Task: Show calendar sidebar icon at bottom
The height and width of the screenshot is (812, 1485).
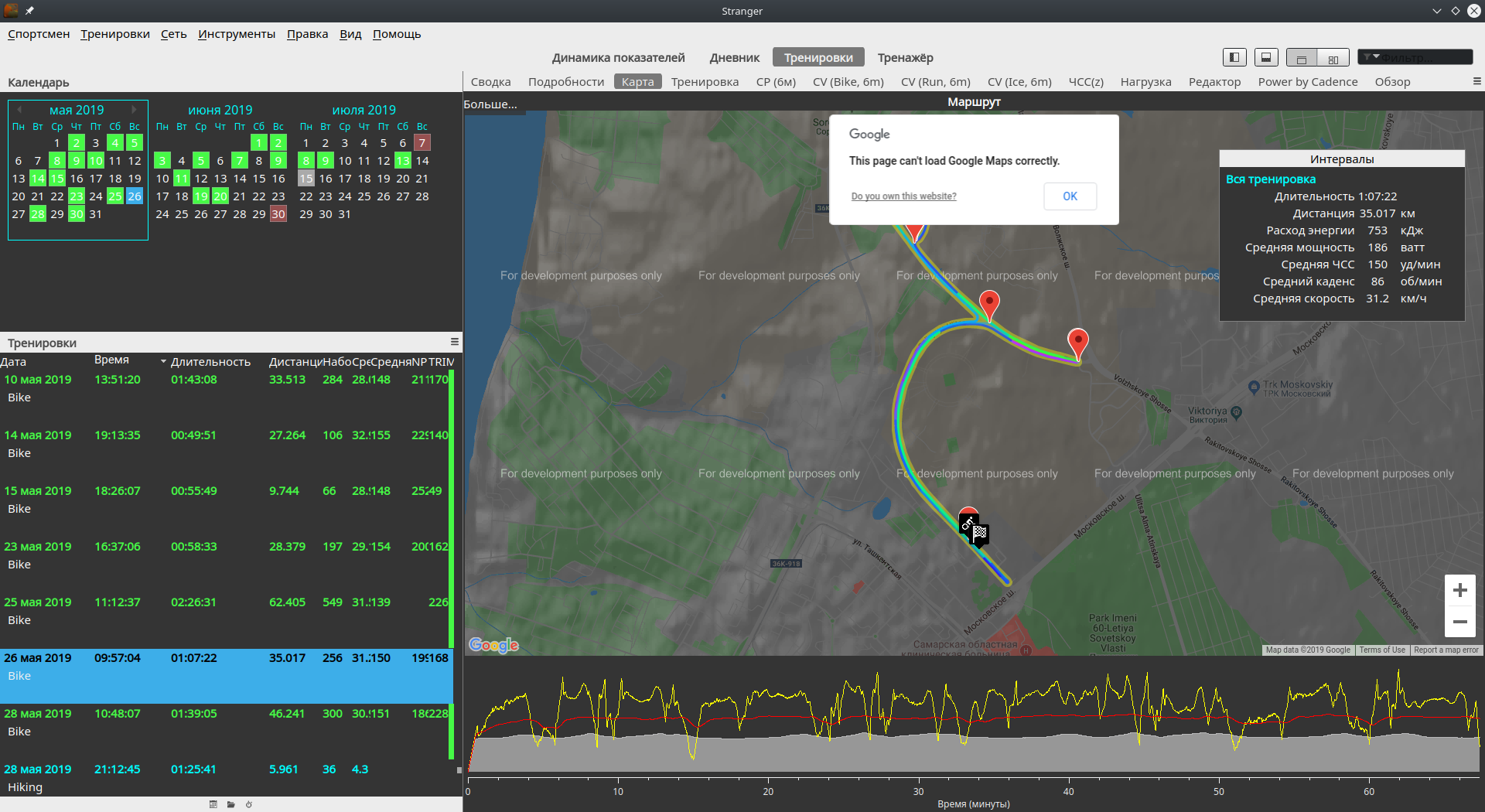Action: coord(213,804)
